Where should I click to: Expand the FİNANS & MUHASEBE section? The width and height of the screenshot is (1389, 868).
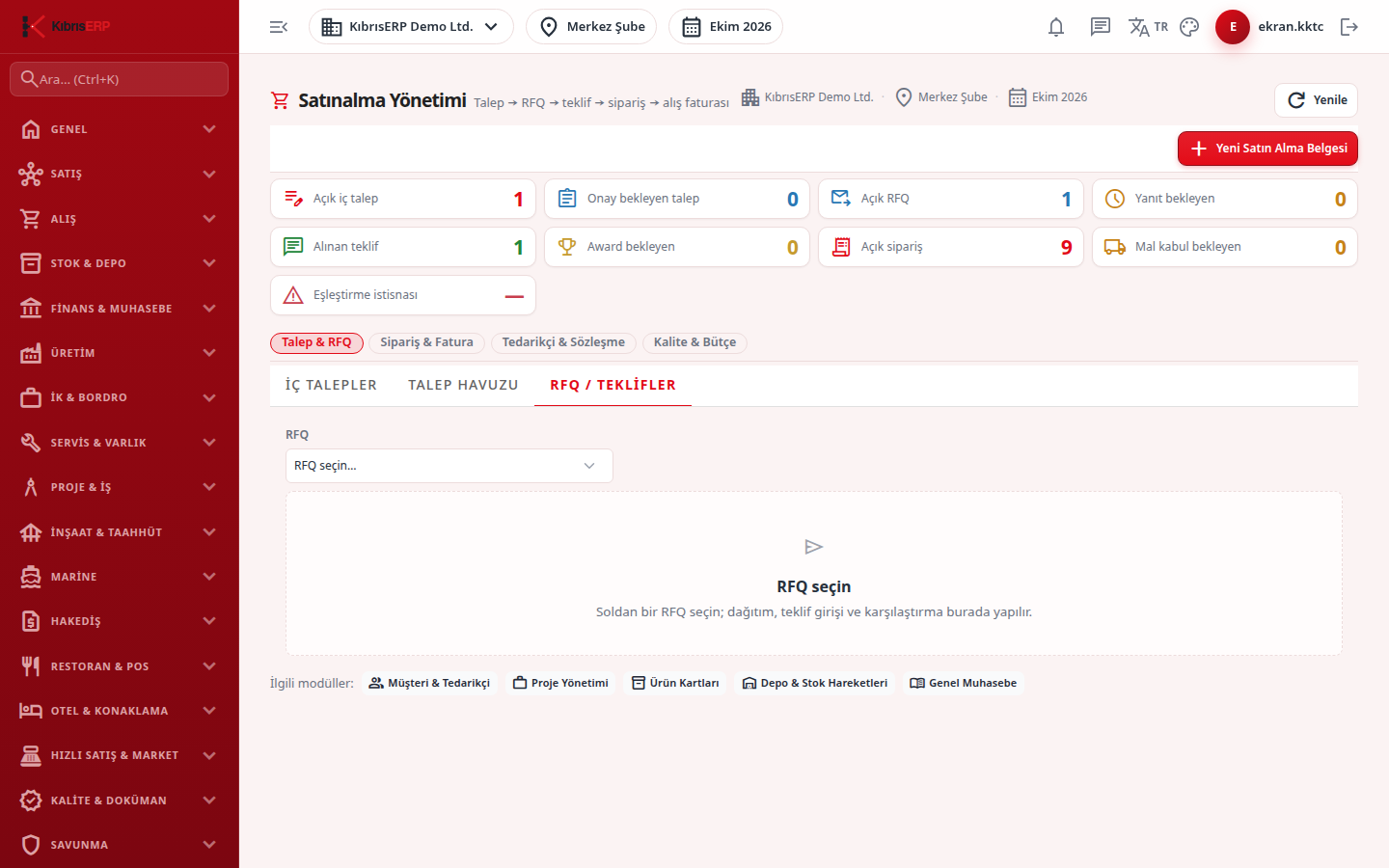120,309
